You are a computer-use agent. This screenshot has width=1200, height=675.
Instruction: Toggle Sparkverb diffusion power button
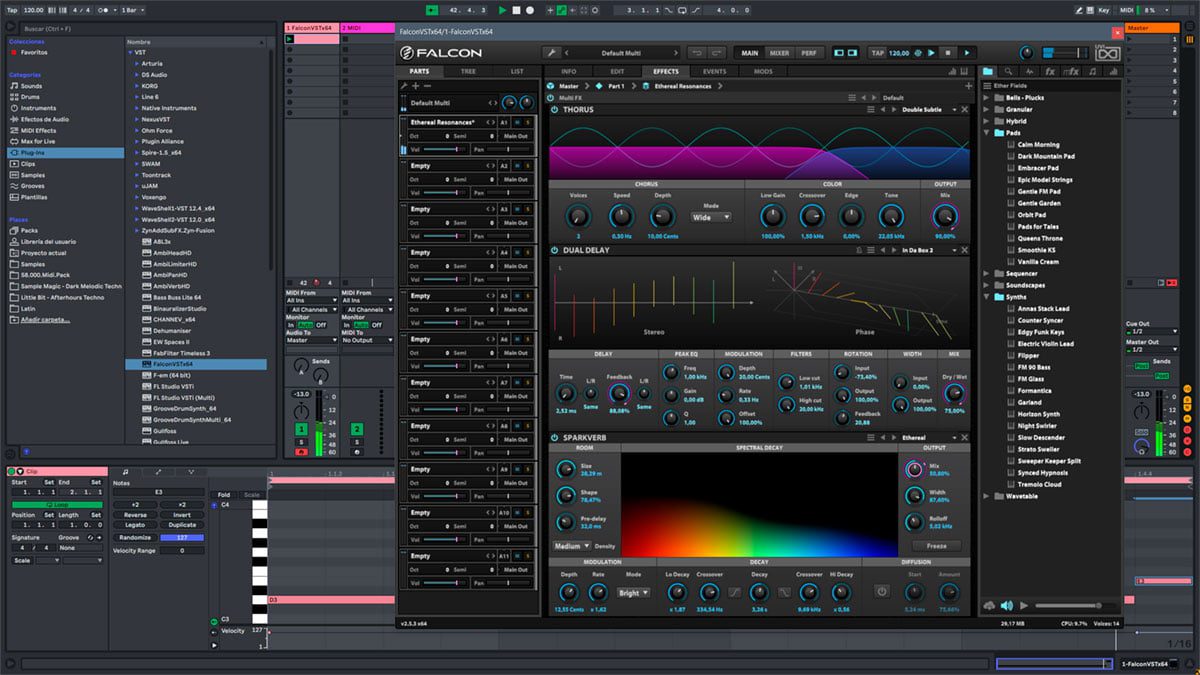tap(881, 591)
